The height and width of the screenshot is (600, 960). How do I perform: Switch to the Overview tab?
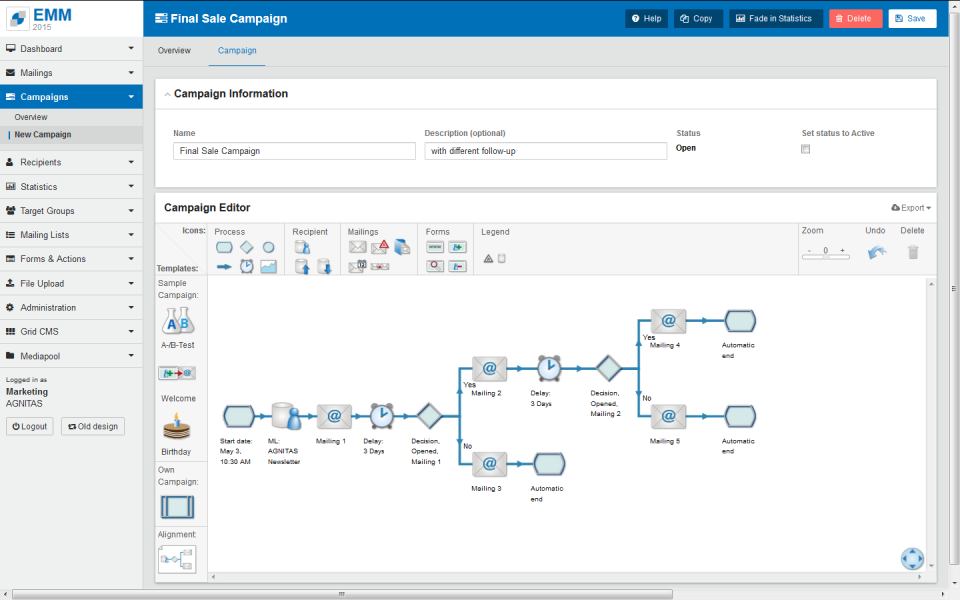click(174, 51)
